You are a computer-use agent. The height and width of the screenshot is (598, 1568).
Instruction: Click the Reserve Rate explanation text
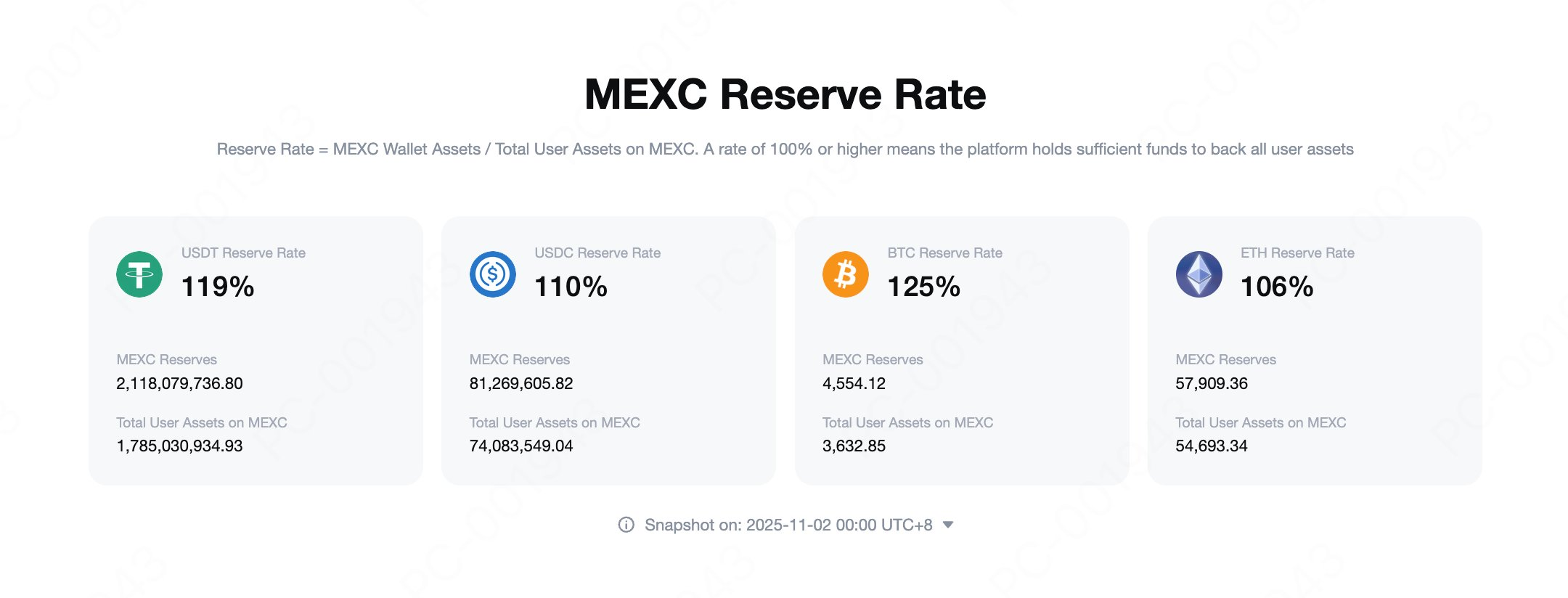784,148
